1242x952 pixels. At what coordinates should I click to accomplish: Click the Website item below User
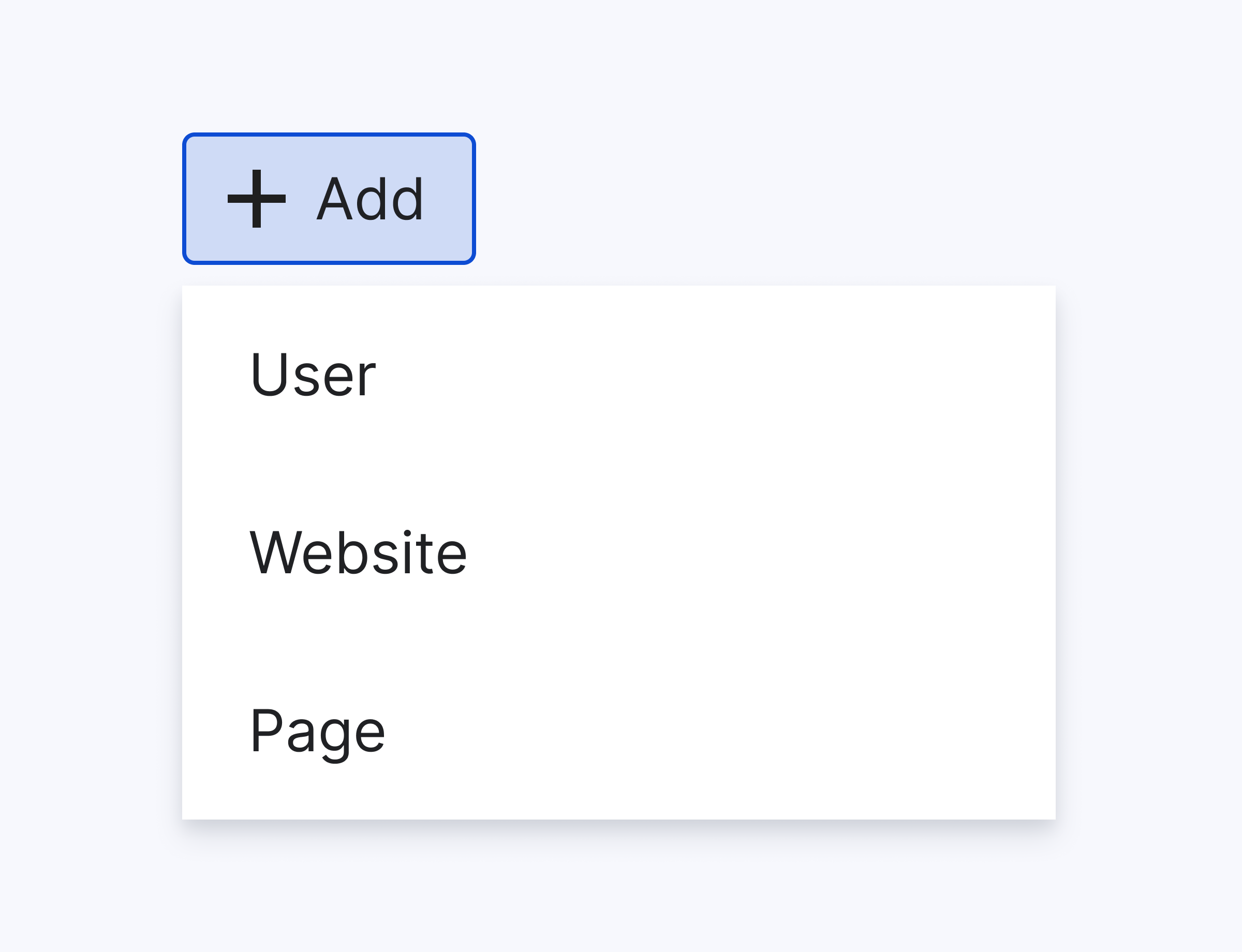click(358, 553)
